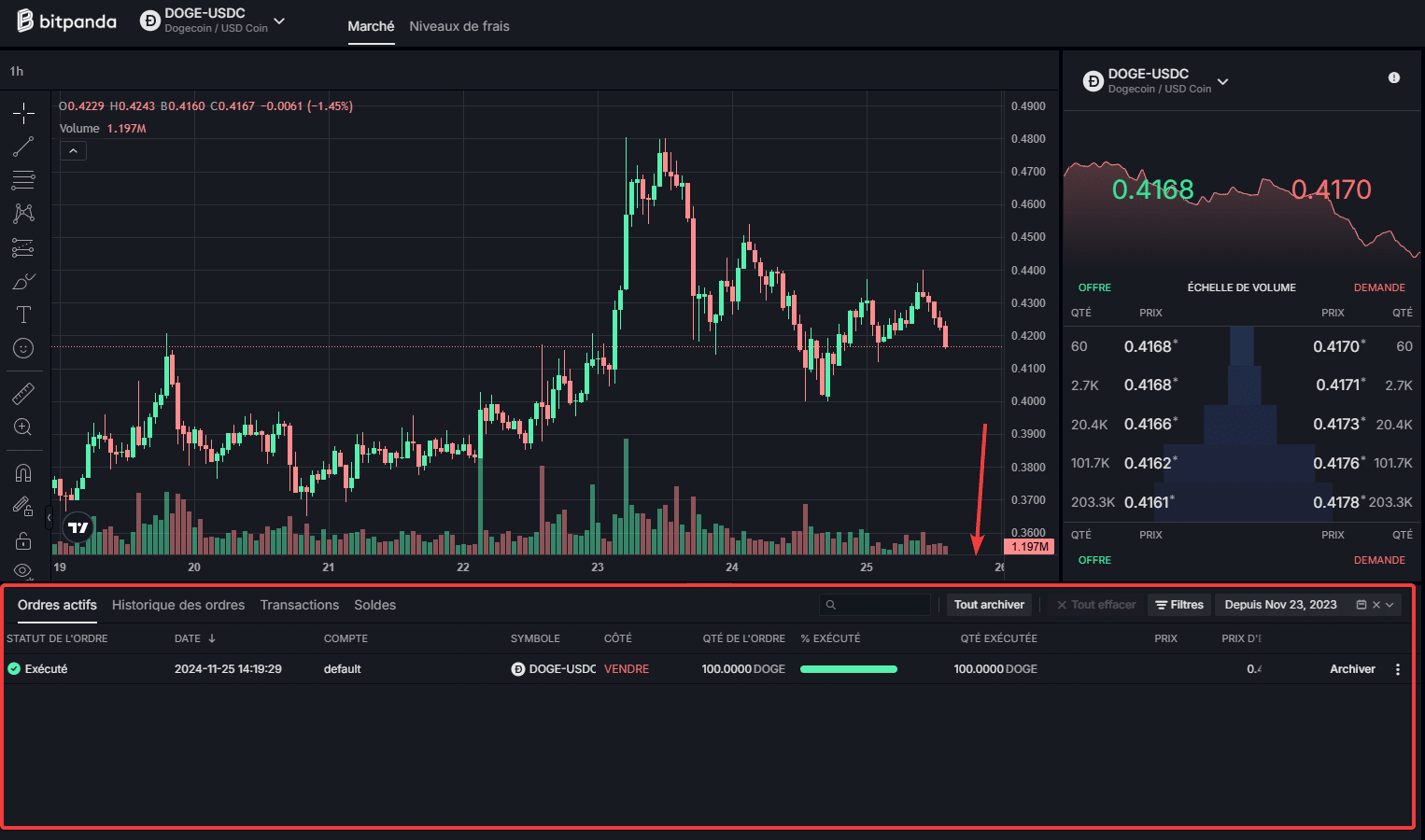Click the STATUT DE L'ORDRE column header
1425x840 pixels.
click(x=57, y=638)
